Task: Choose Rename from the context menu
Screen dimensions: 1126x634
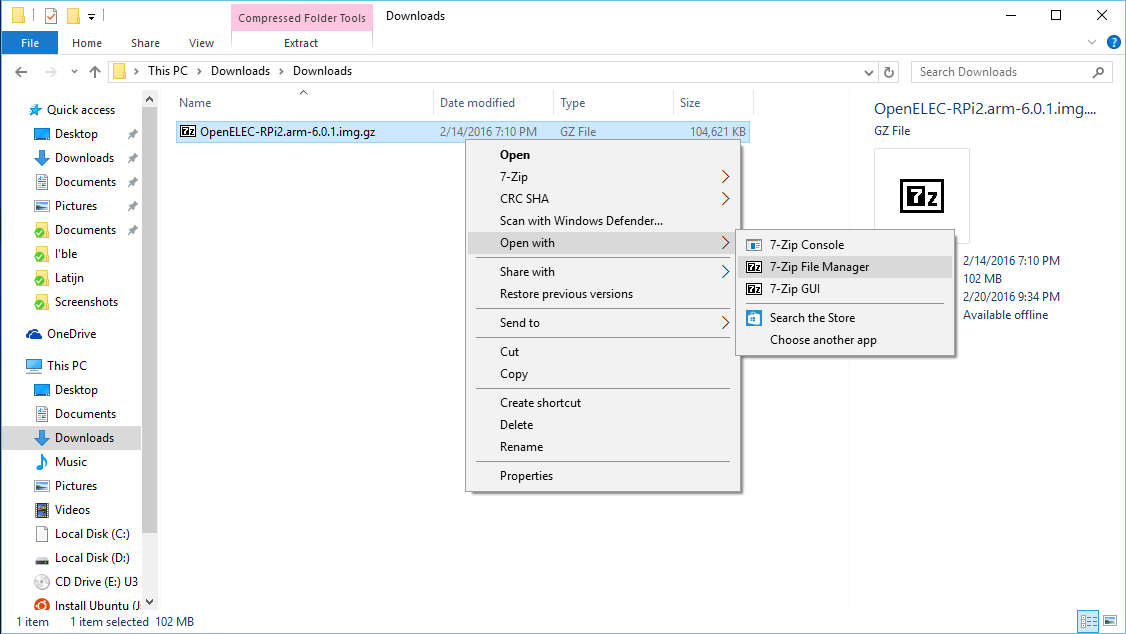Action: point(521,447)
